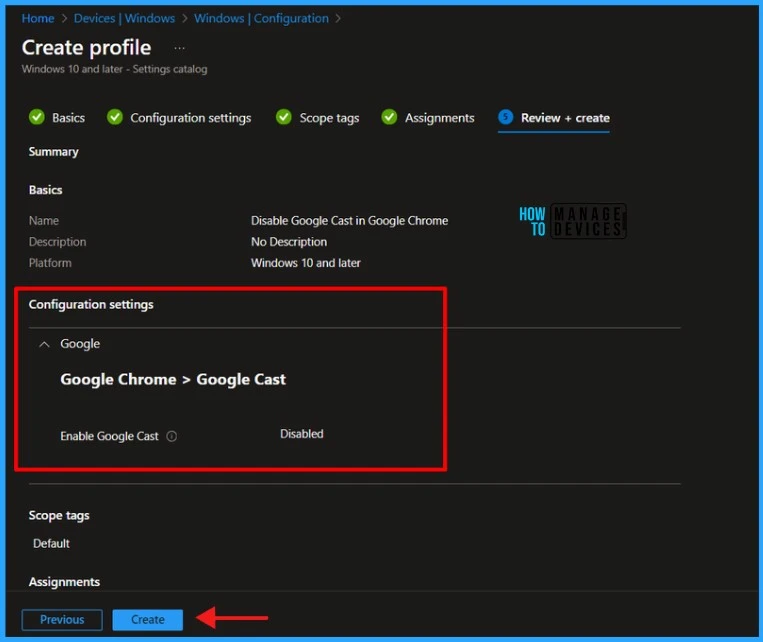Click 'Windows 10 and later - Settings catalog' subtitle

114,69
